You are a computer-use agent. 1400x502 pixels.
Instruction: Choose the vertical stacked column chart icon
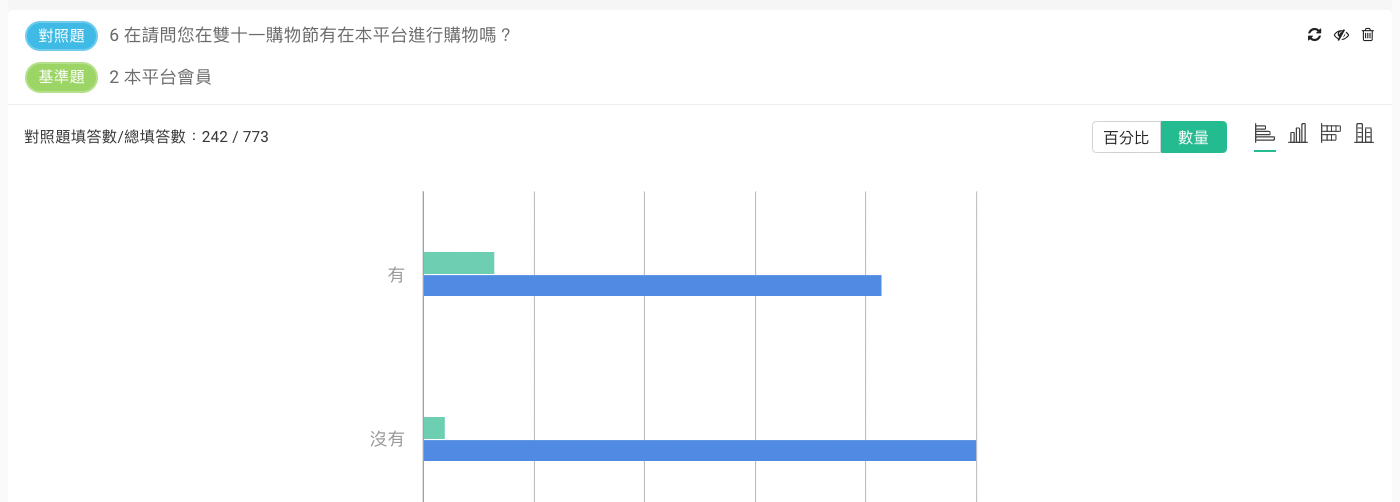pos(1363,134)
